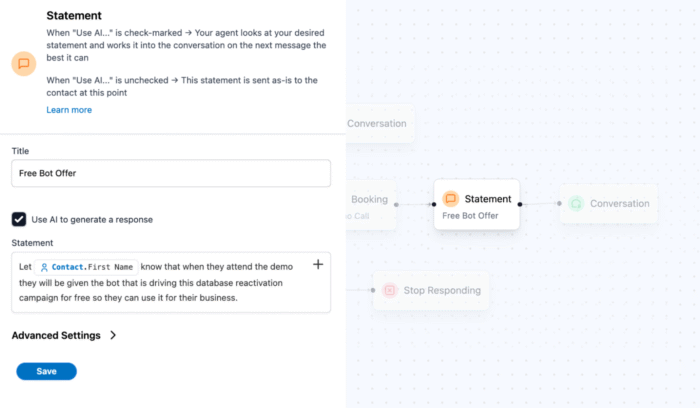Click the Statement node's left input connector dot
700x408 pixels.
434,204
